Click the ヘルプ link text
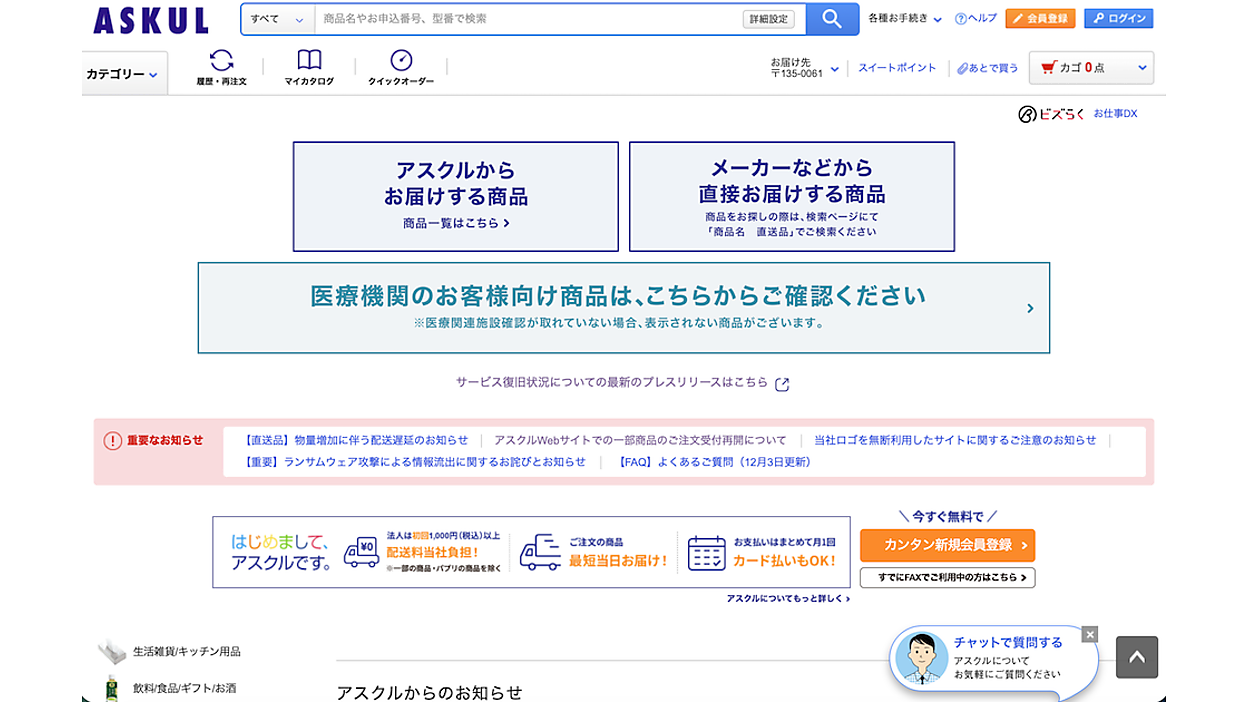The width and height of the screenshot is (1248, 702). (983, 19)
